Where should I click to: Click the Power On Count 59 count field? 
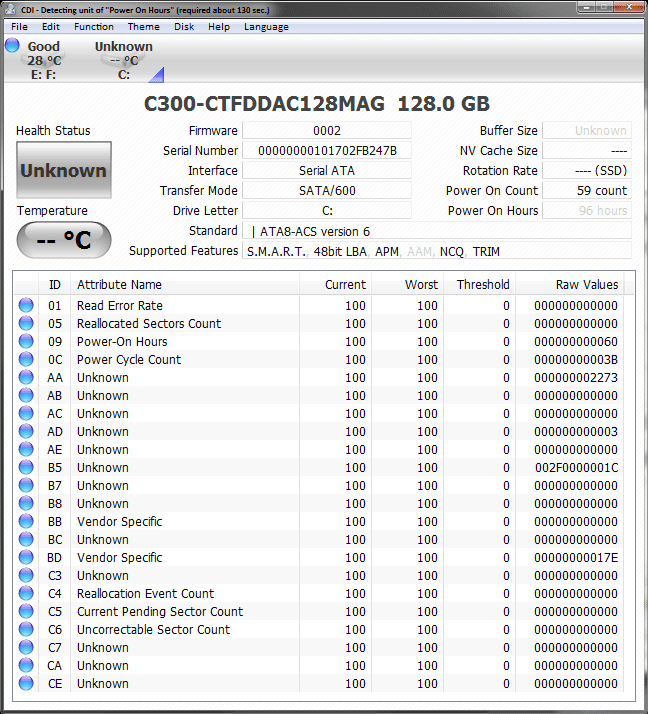pos(587,191)
